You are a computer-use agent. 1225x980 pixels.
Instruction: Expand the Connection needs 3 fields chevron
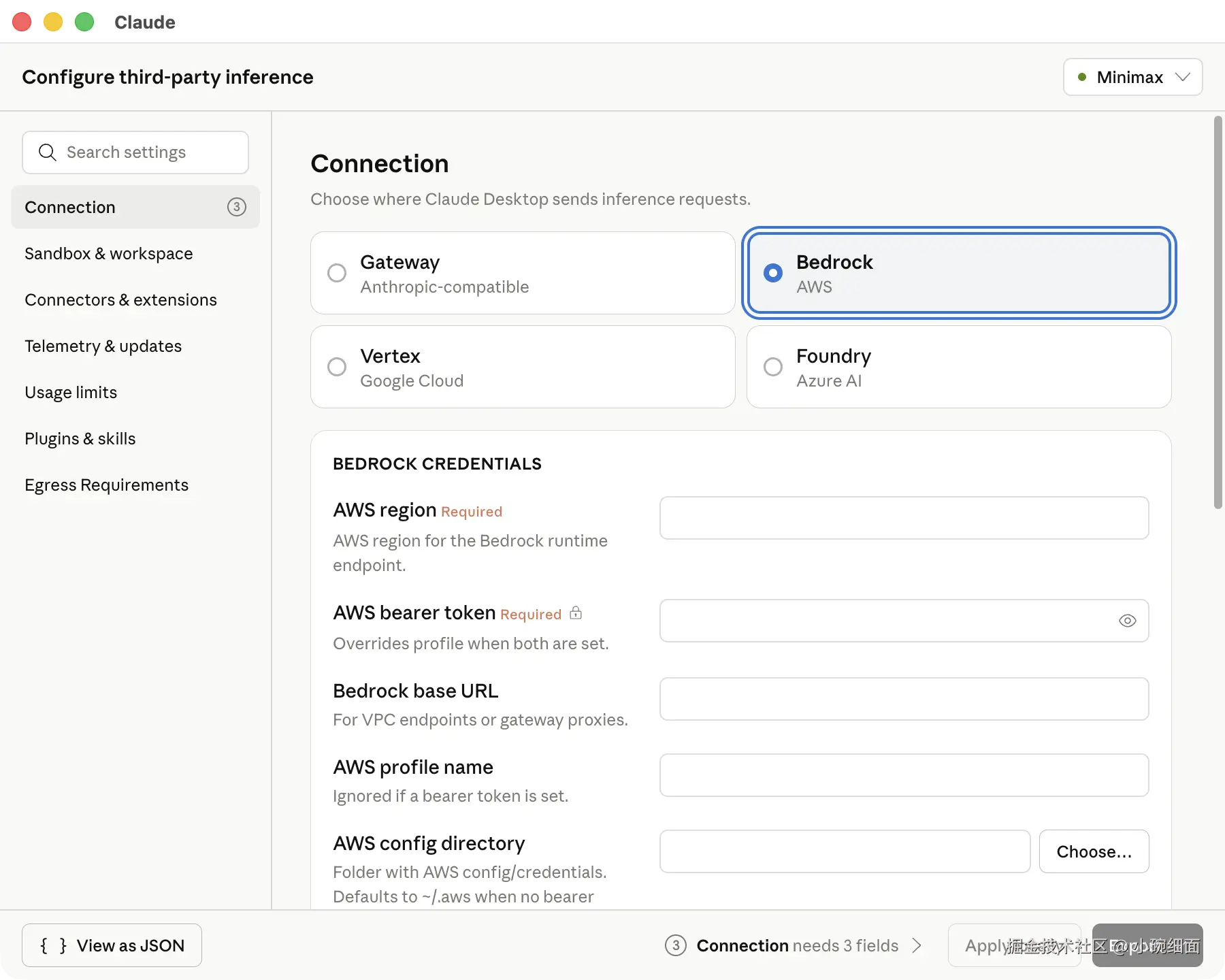(917, 945)
